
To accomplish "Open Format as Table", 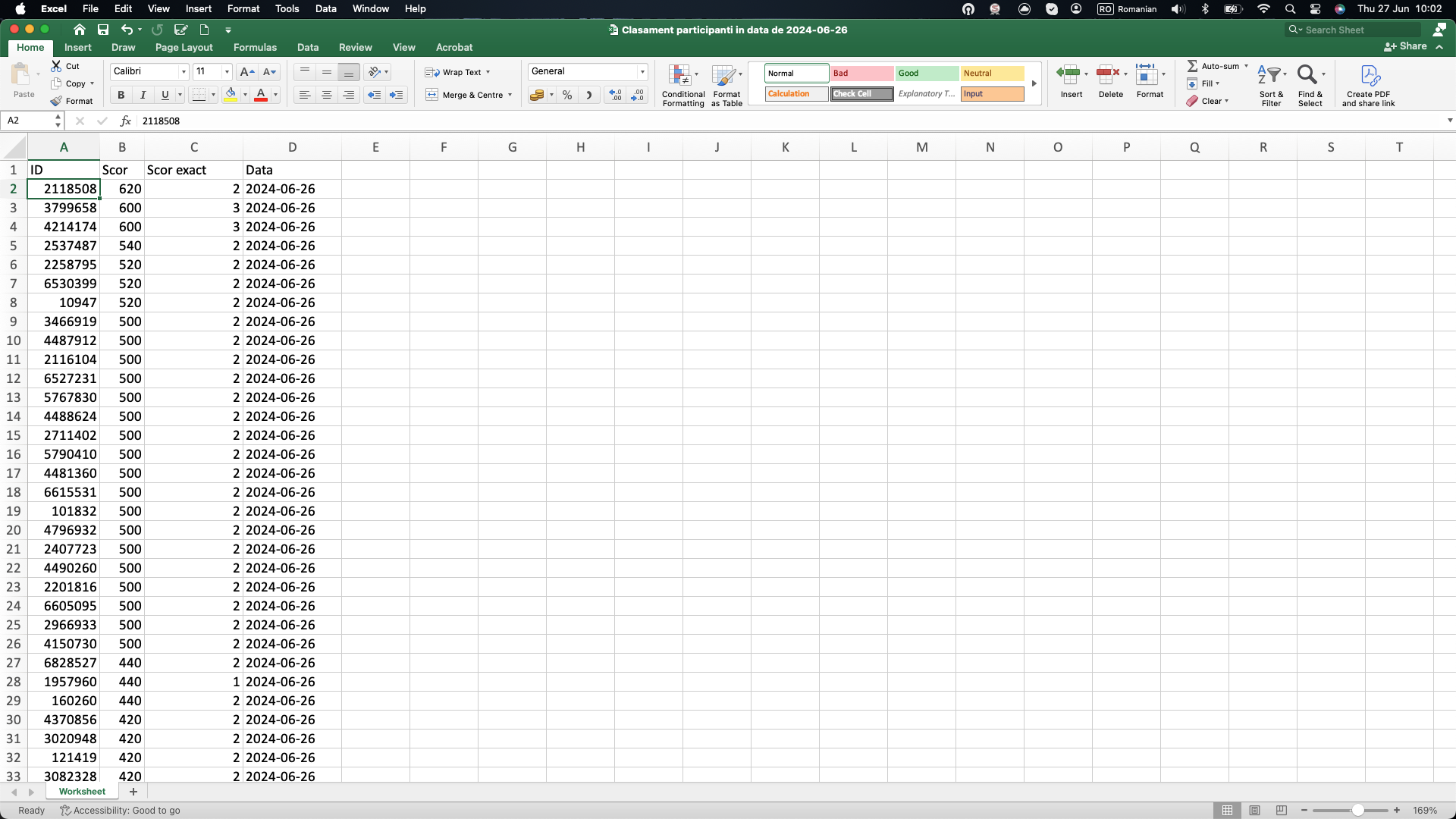I will pyautogui.click(x=726, y=85).
